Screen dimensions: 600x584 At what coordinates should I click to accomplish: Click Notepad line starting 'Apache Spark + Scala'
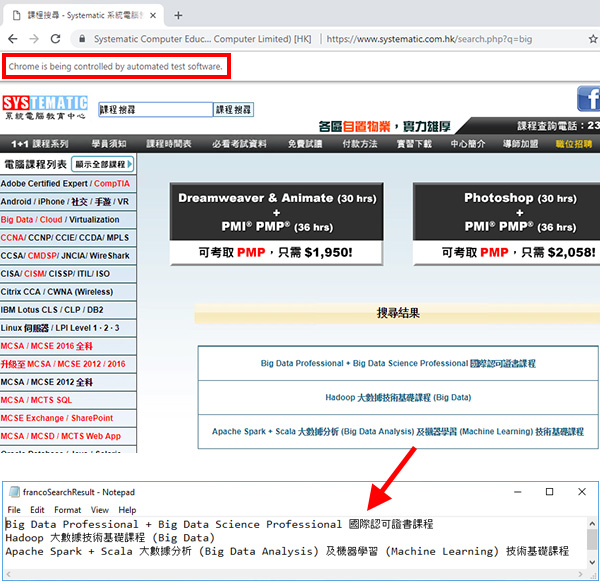click(x=287, y=551)
